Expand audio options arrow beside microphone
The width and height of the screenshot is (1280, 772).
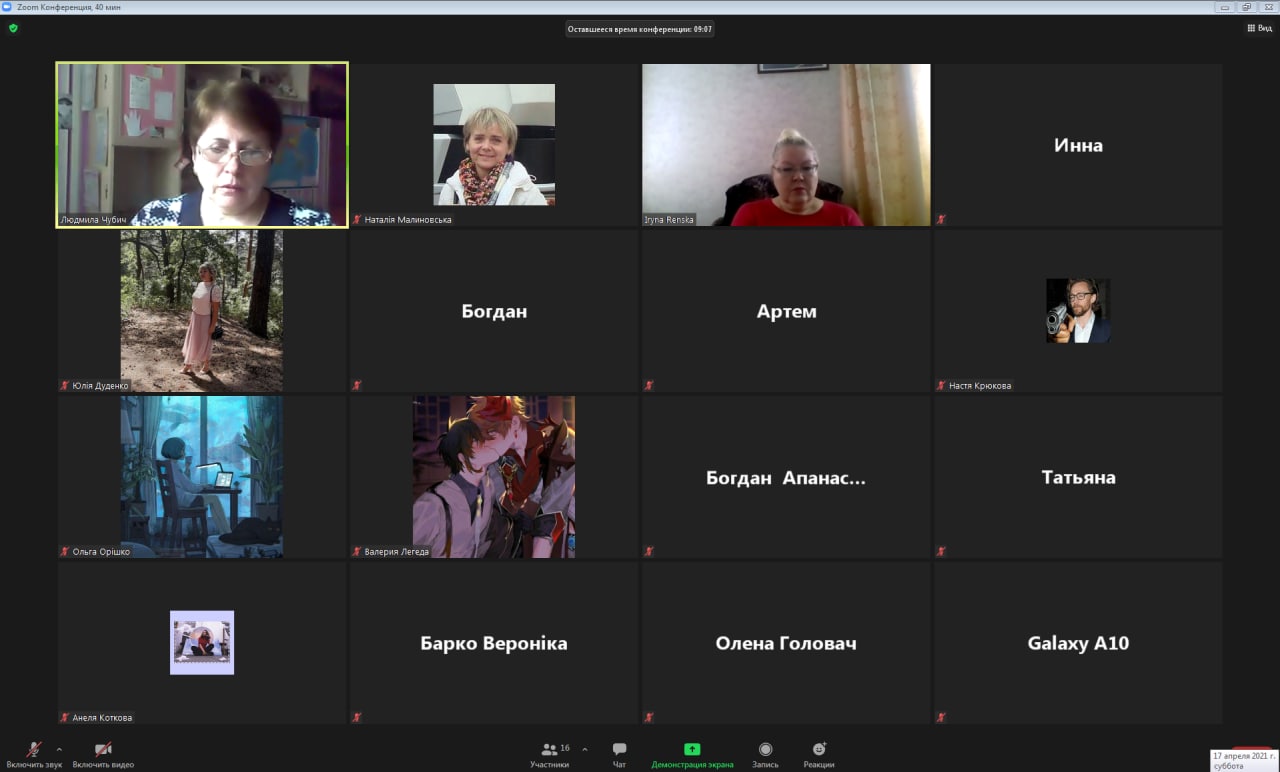point(59,749)
